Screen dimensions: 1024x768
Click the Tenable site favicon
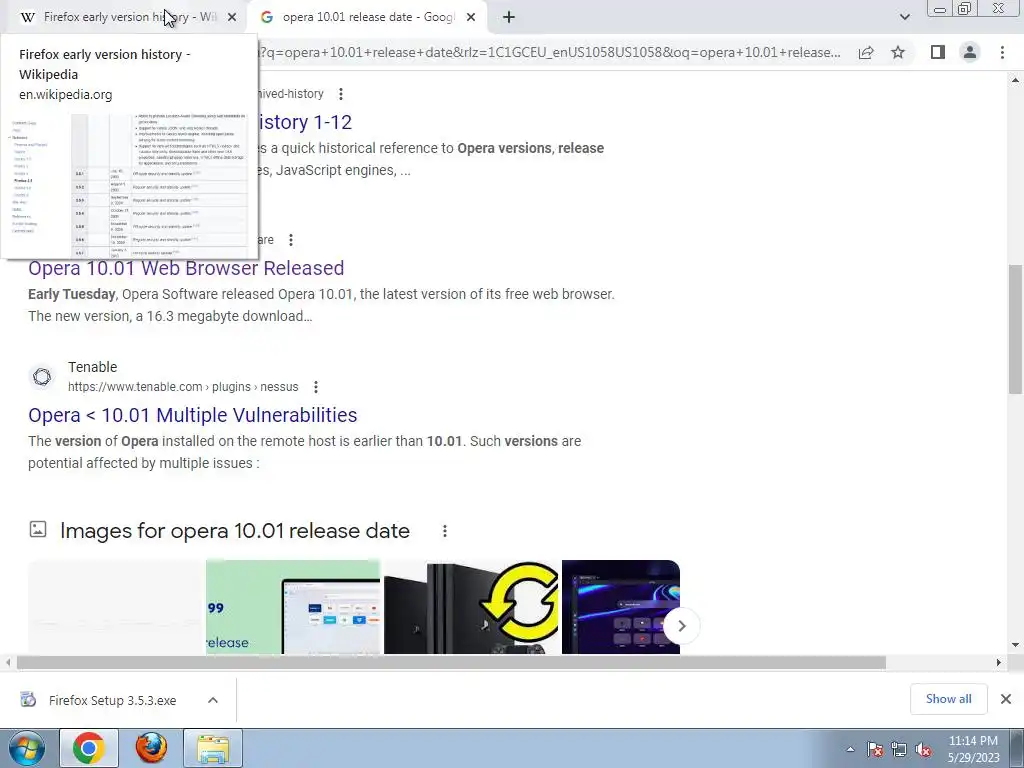click(x=42, y=377)
